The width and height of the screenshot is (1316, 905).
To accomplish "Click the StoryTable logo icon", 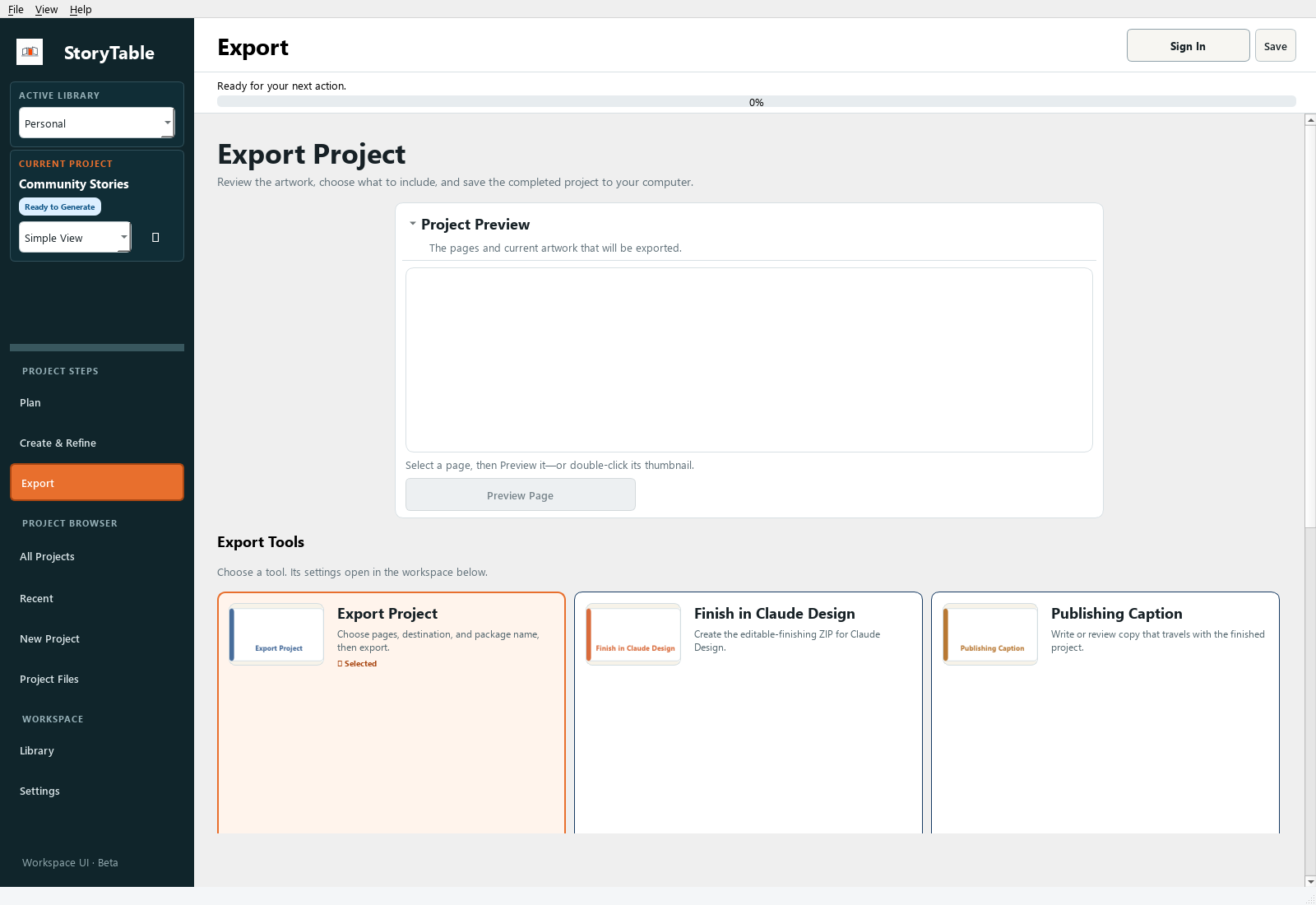I will [x=30, y=52].
